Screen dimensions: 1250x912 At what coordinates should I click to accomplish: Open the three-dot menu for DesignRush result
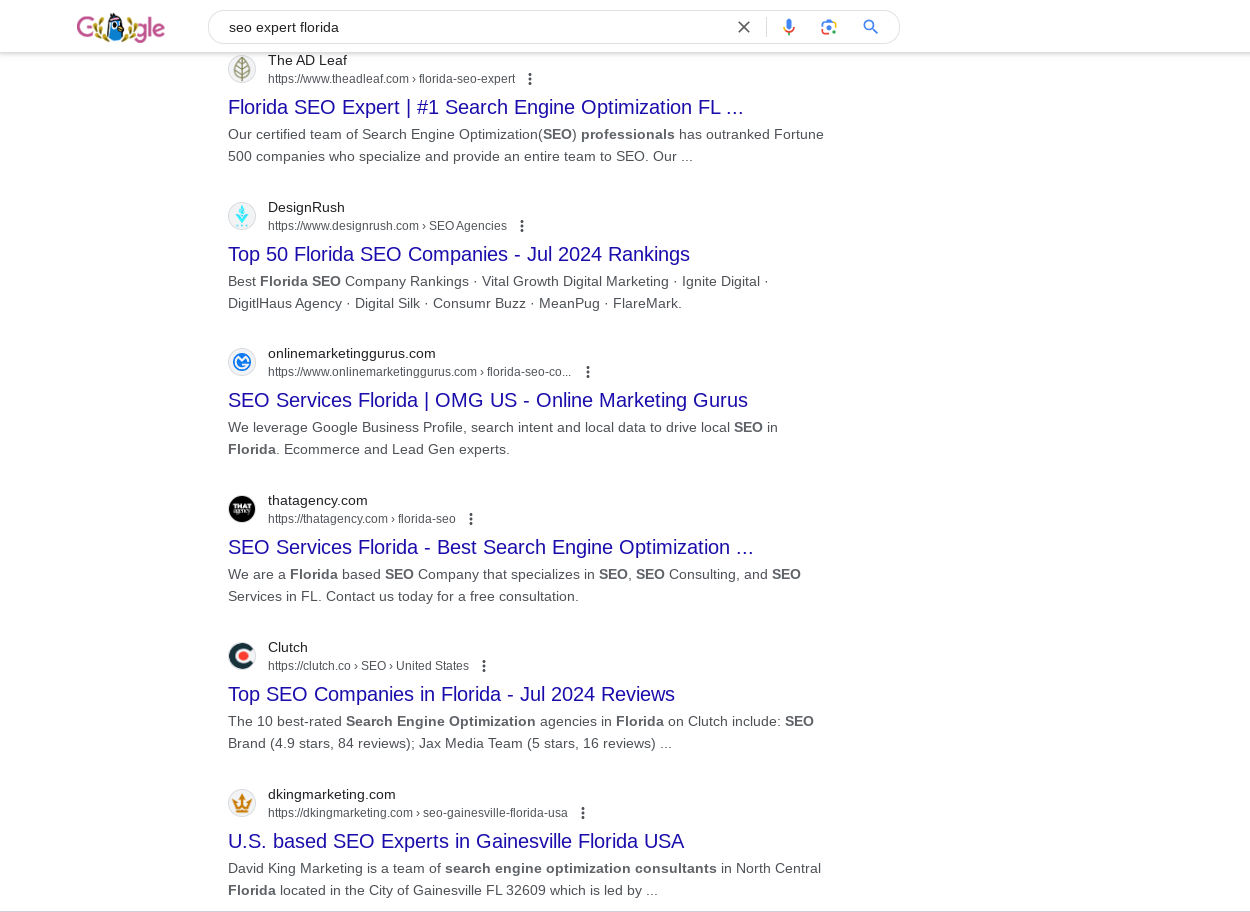pos(521,226)
